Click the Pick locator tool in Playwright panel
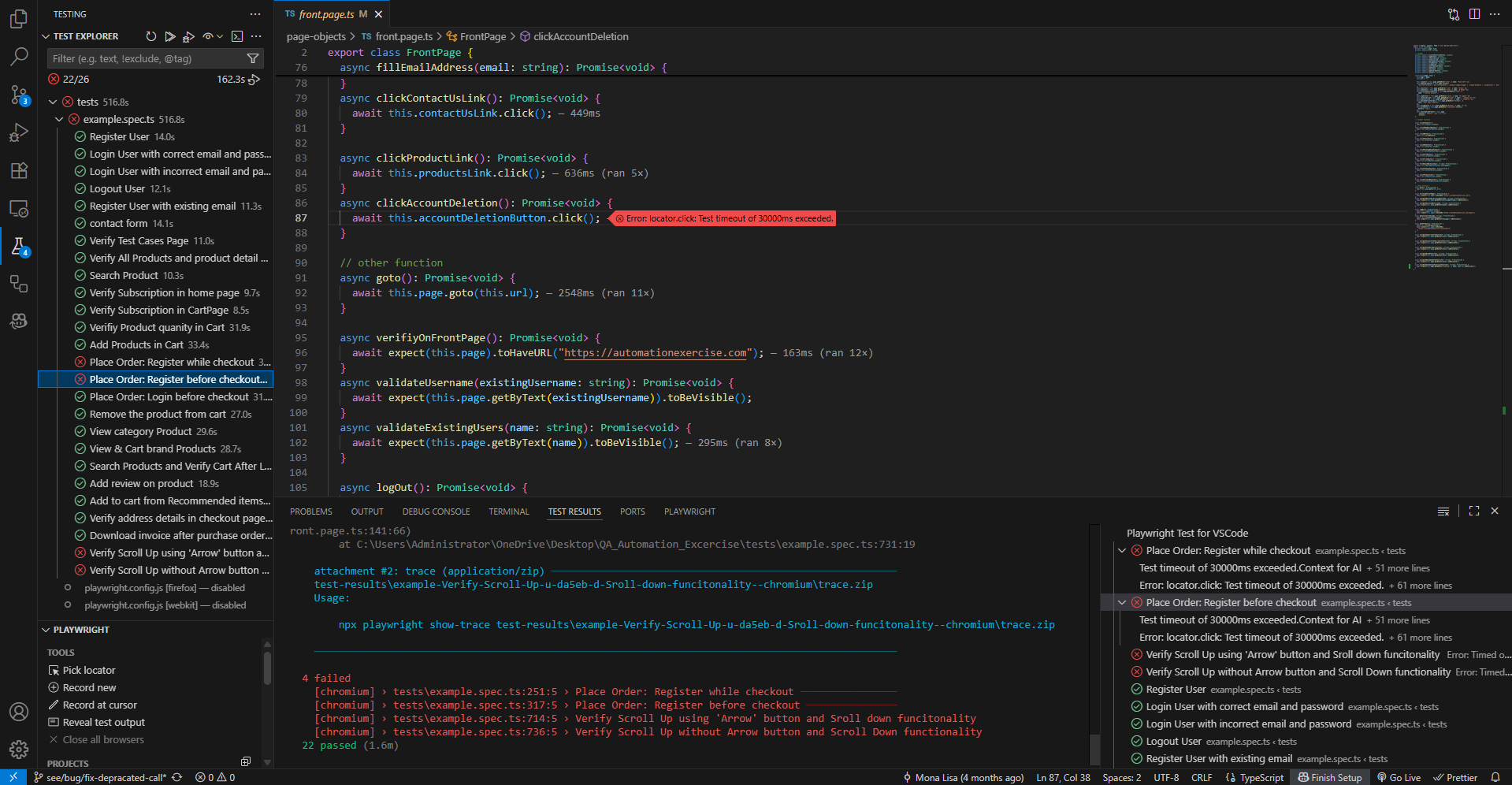The width and height of the screenshot is (1512, 785). point(87,670)
